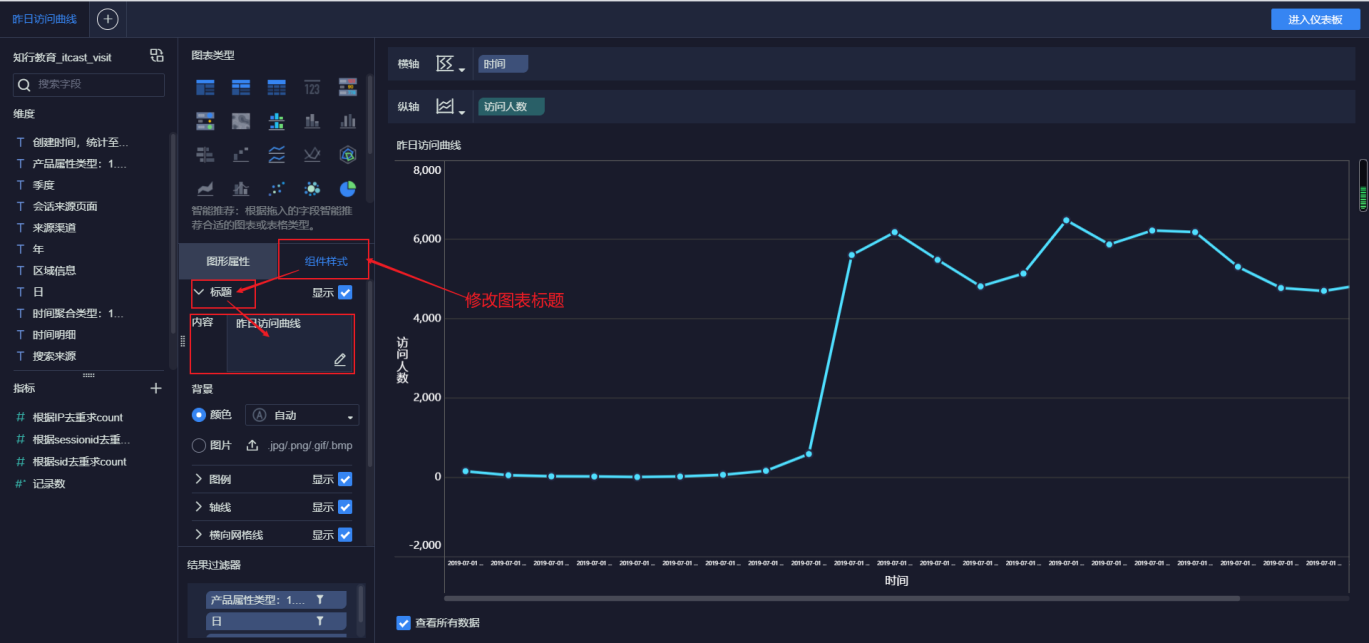Click the dataset switch icon beside 知行教育_itcast_visit
This screenshot has width=1369, height=643.
point(156,56)
